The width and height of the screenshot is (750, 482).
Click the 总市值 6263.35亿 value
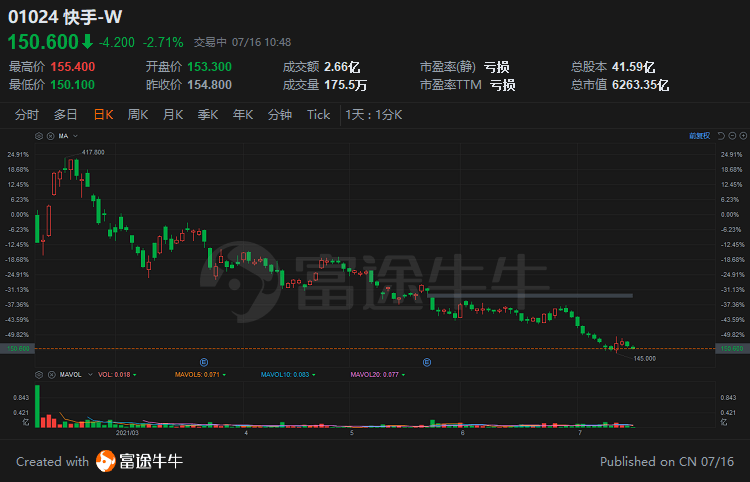pyautogui.click(x=640, y=85)
